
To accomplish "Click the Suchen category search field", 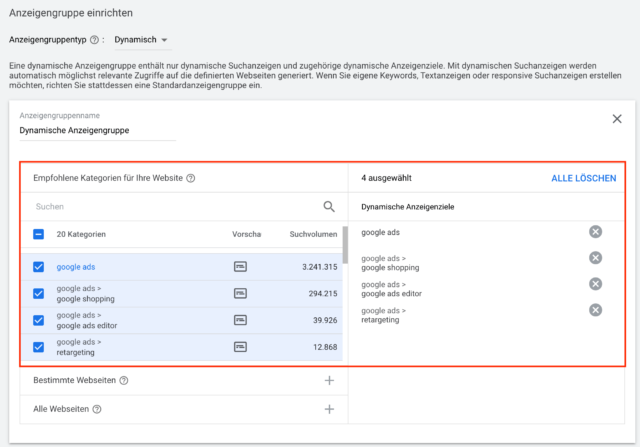I will click(x=176, y=207).
